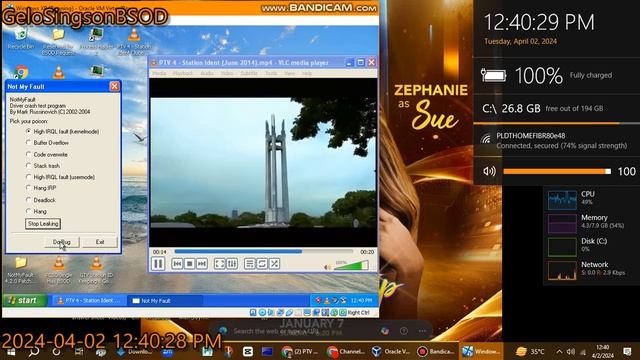Close the Not My Fault dialog

[114, 86]
